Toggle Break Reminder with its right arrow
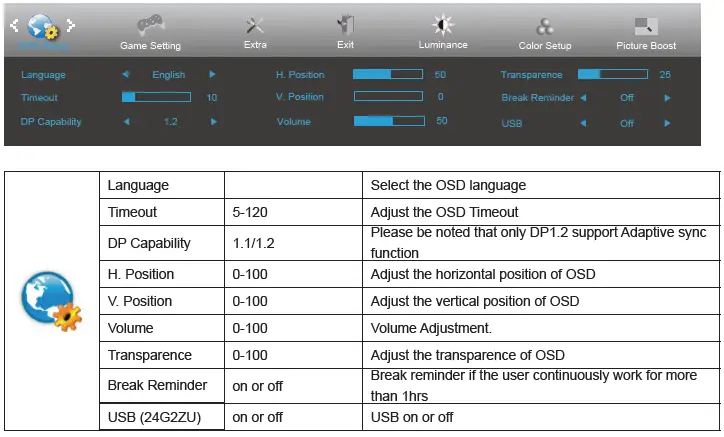Screen dimensions: 724x437 [x=667, y=98]
